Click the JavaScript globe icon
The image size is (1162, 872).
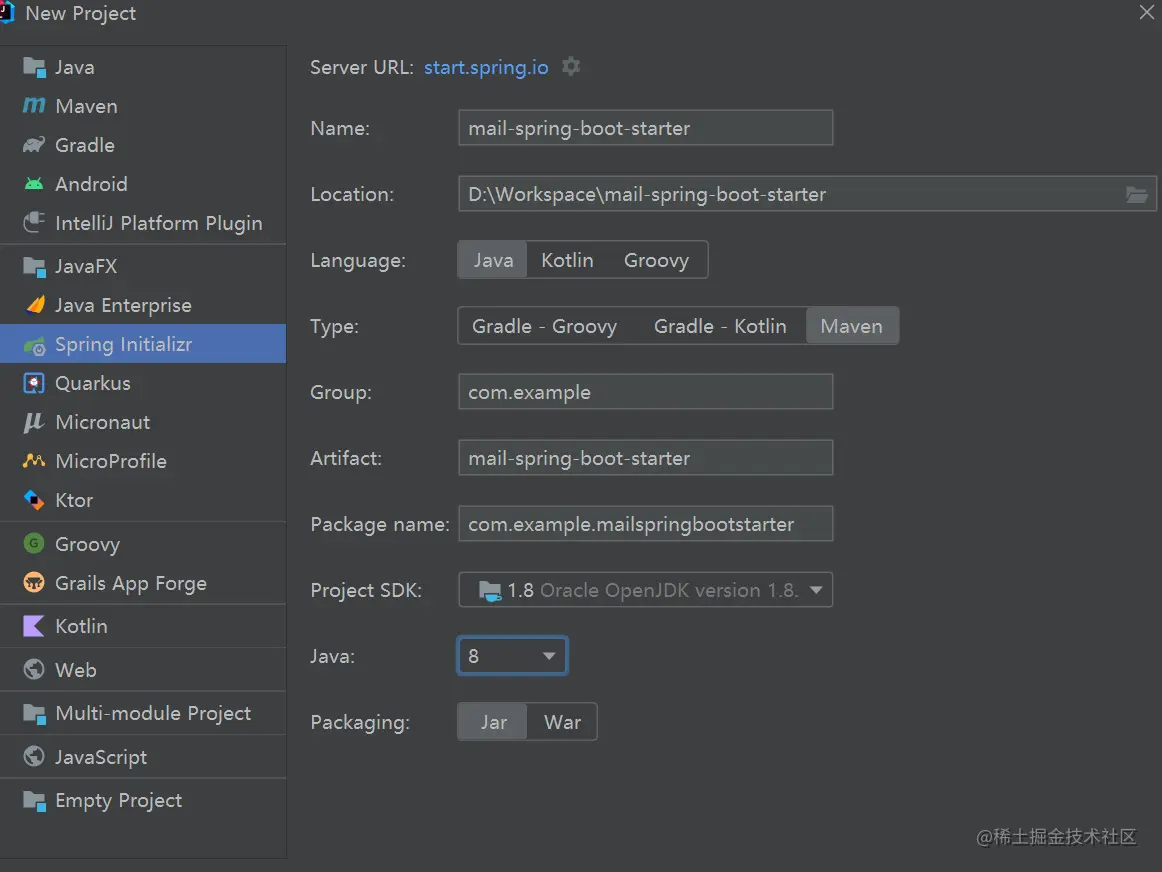(x=34, y=756)
